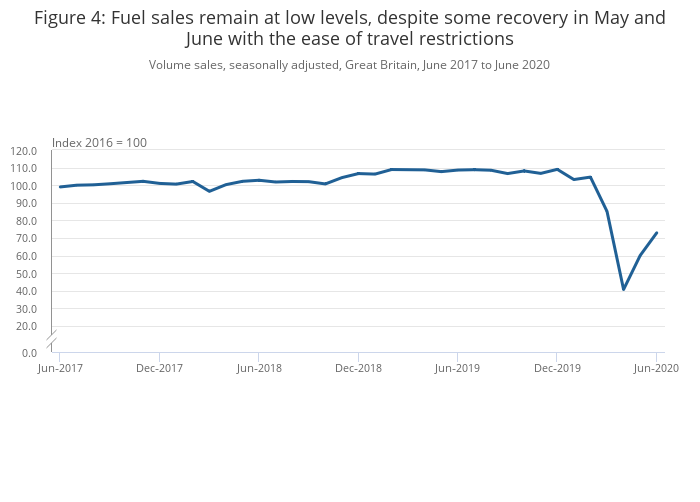Select the Jun-2017 x-axis label

(59, 368)
